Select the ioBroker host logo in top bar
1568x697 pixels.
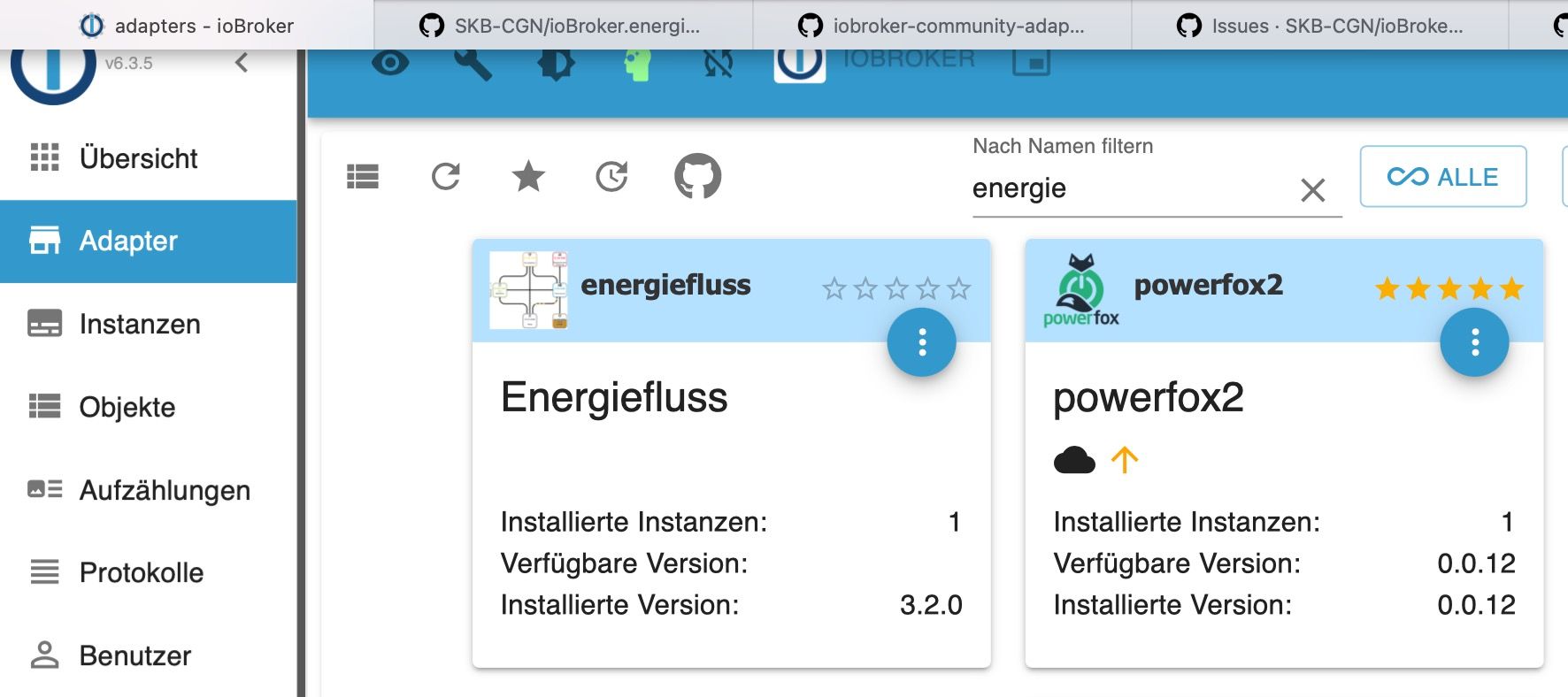[x=800, y=65]
